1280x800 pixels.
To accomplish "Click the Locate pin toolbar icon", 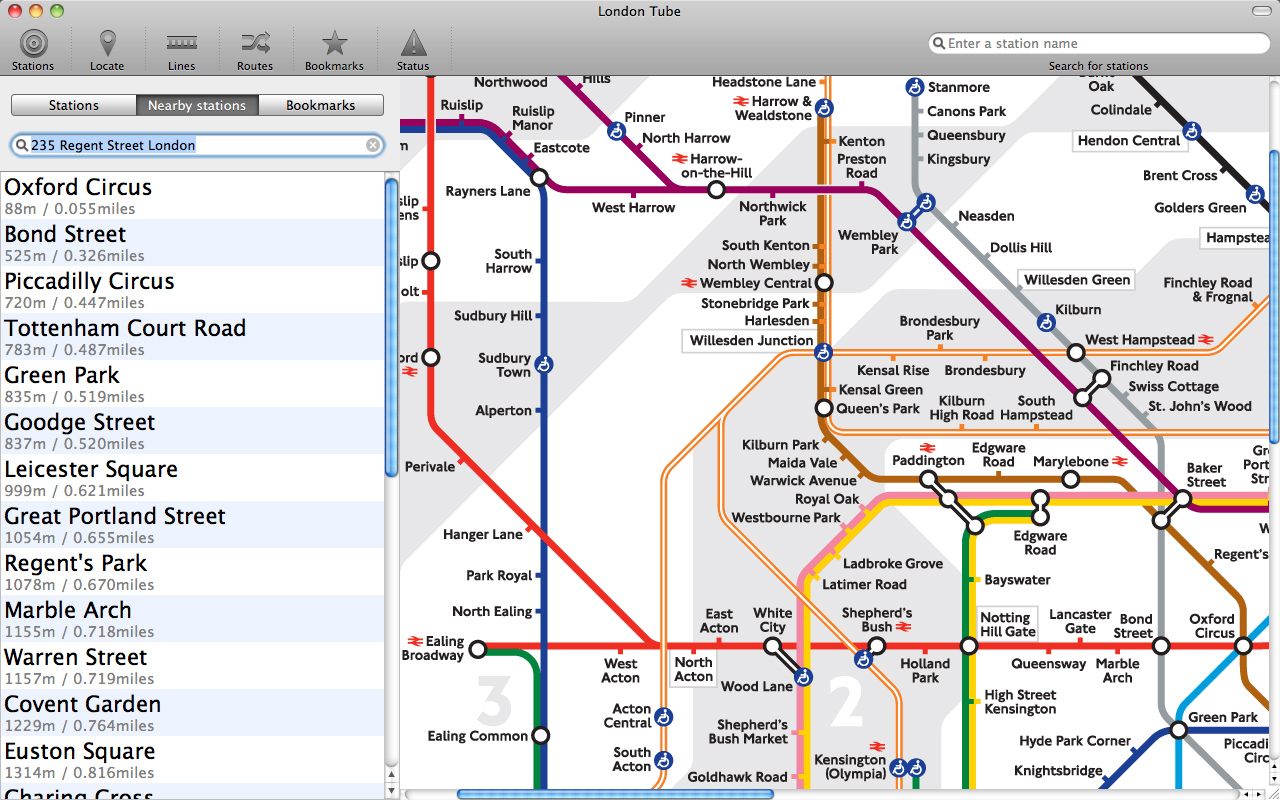I will tap(107, 44).
